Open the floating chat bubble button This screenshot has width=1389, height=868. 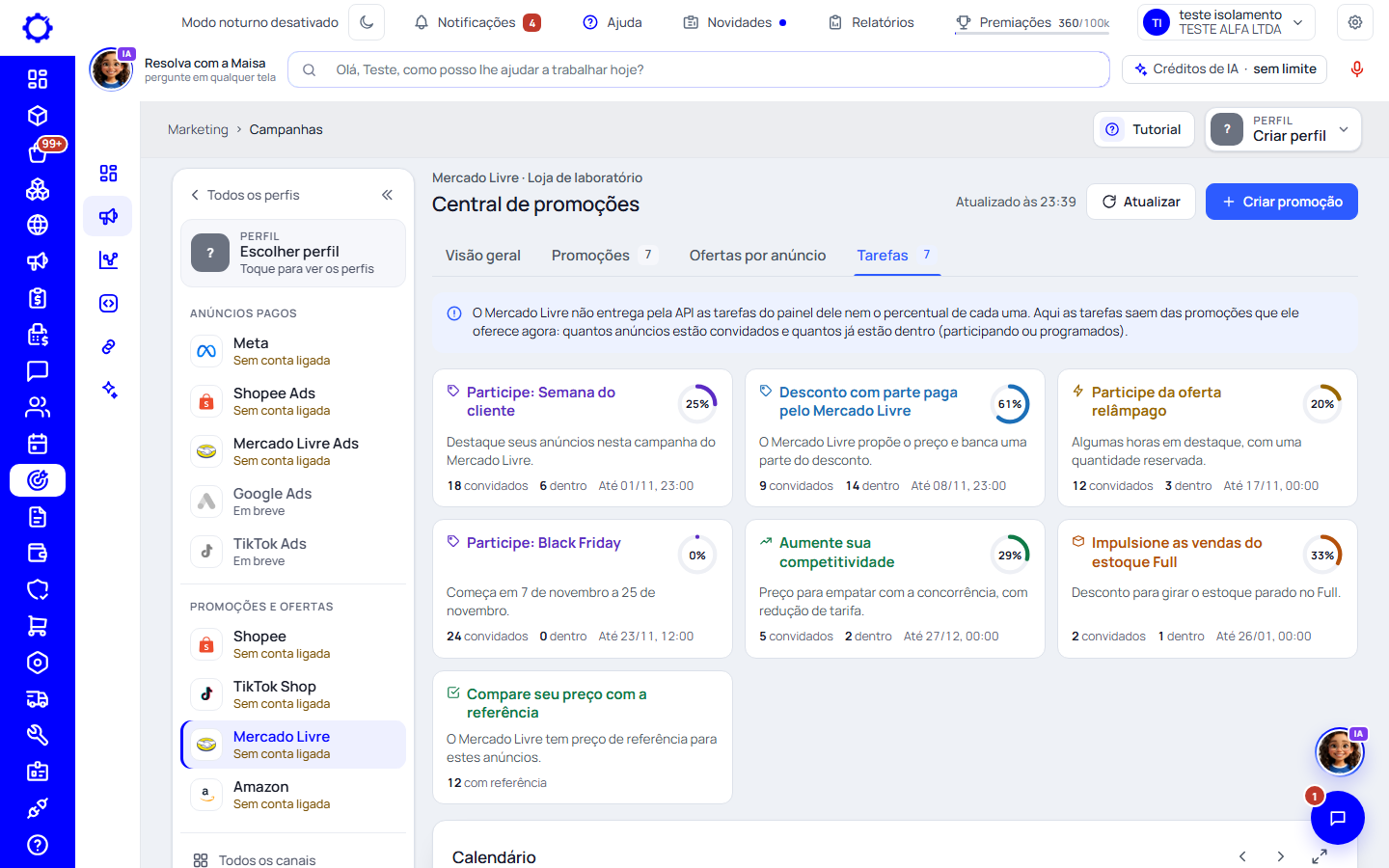click(1337, 818)
